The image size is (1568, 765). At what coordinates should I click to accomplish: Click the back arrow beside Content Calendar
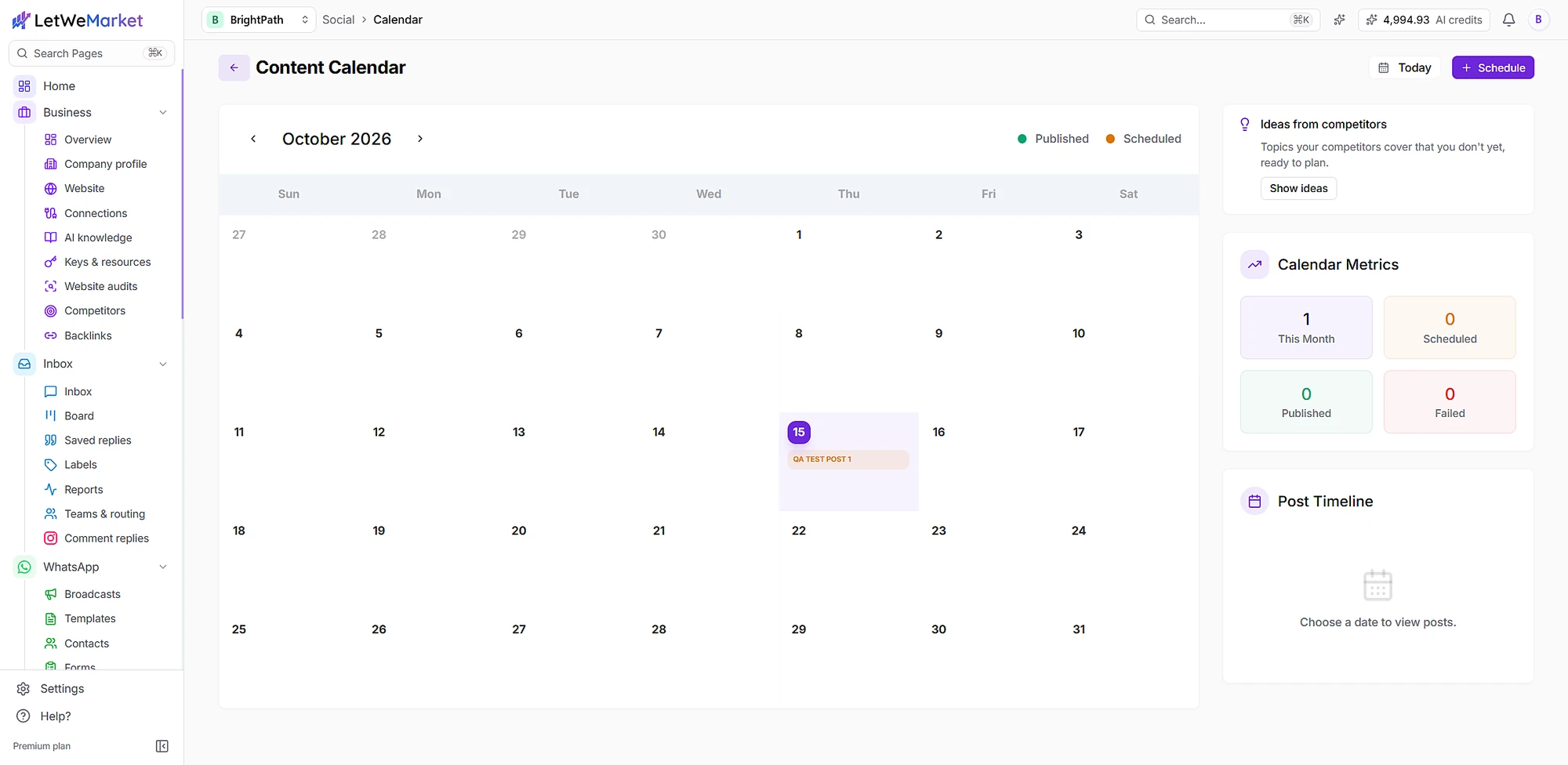234,67
